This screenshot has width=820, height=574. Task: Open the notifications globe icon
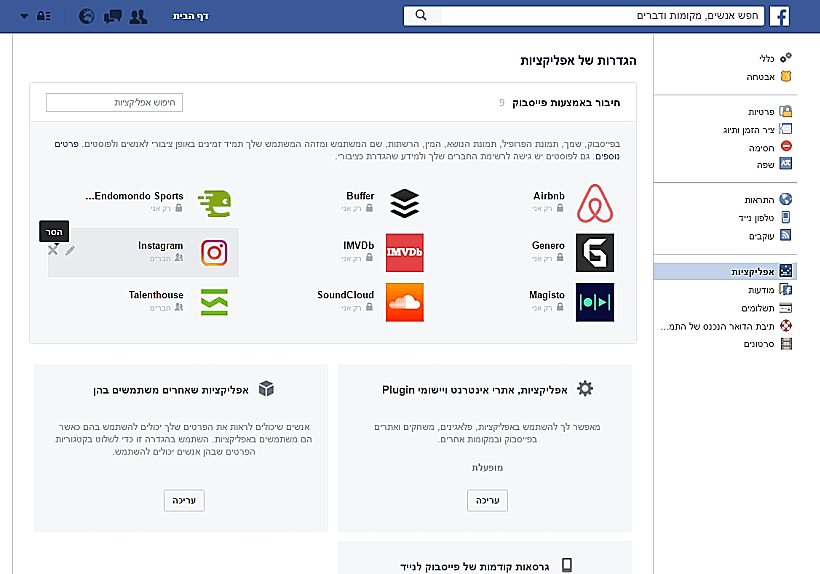88,16
